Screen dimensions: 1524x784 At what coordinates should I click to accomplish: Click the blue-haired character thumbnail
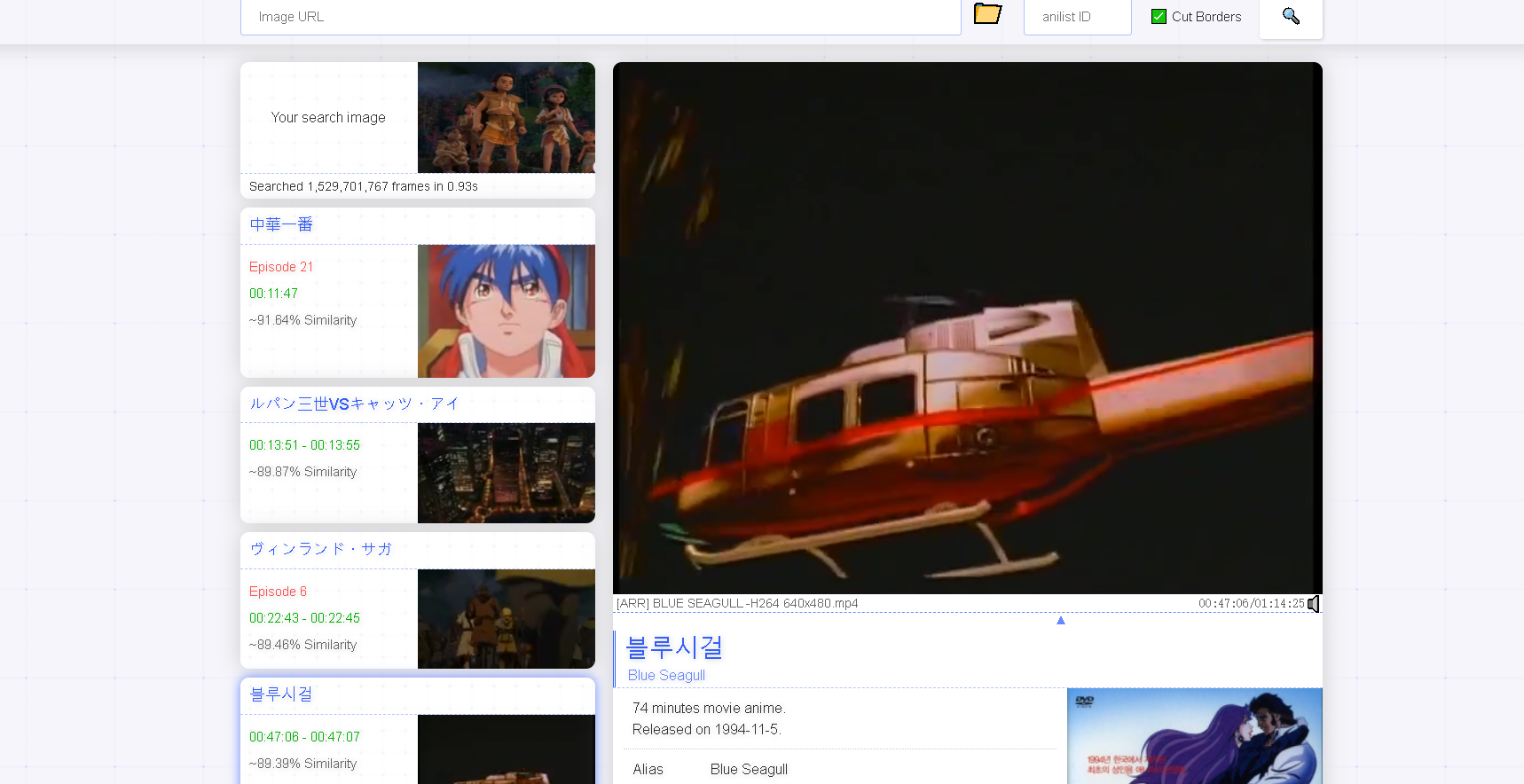coord(506,311)
